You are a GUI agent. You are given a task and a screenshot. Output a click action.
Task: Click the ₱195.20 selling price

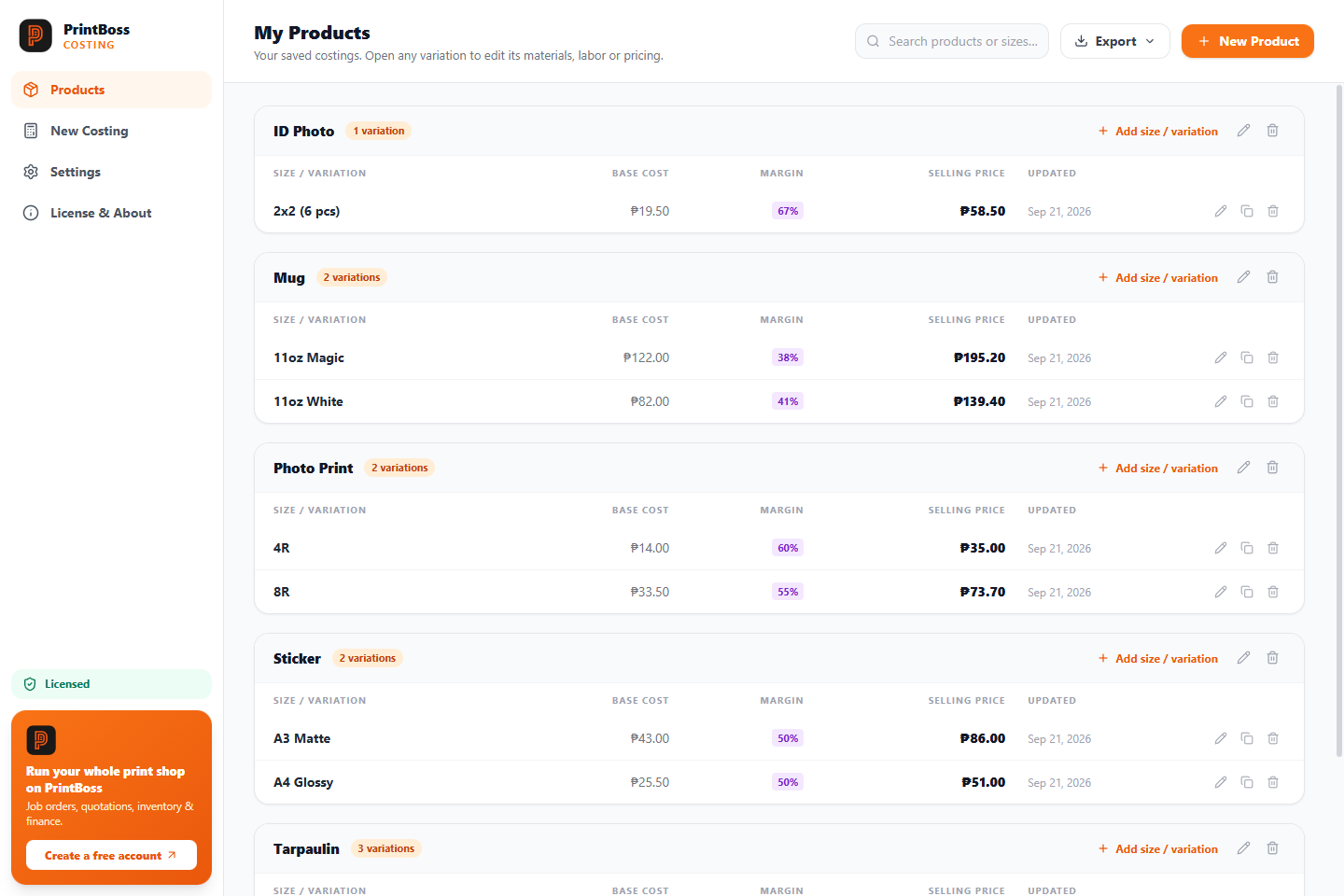(979, 357)
